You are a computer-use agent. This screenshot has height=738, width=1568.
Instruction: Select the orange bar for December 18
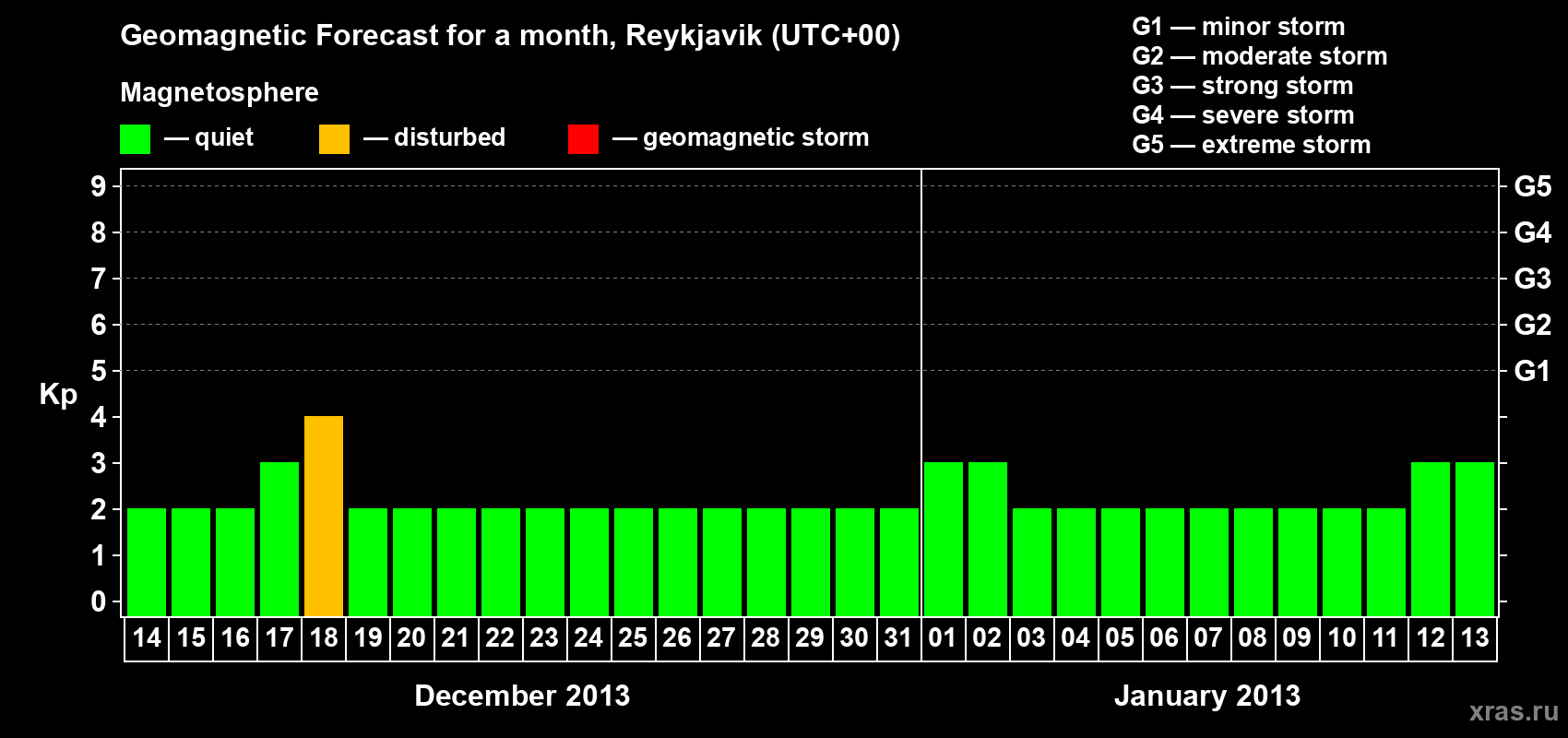click(324, 516)
